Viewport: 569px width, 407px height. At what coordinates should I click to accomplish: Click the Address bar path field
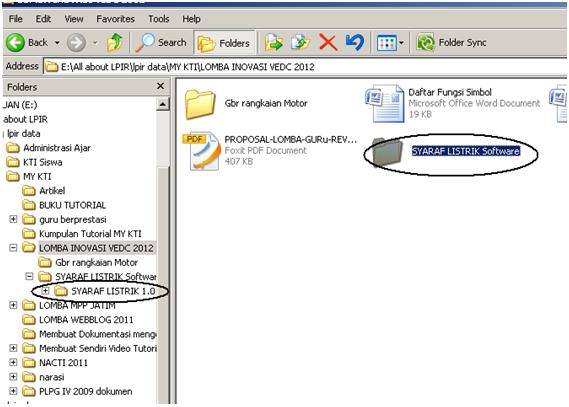[305, 67]
